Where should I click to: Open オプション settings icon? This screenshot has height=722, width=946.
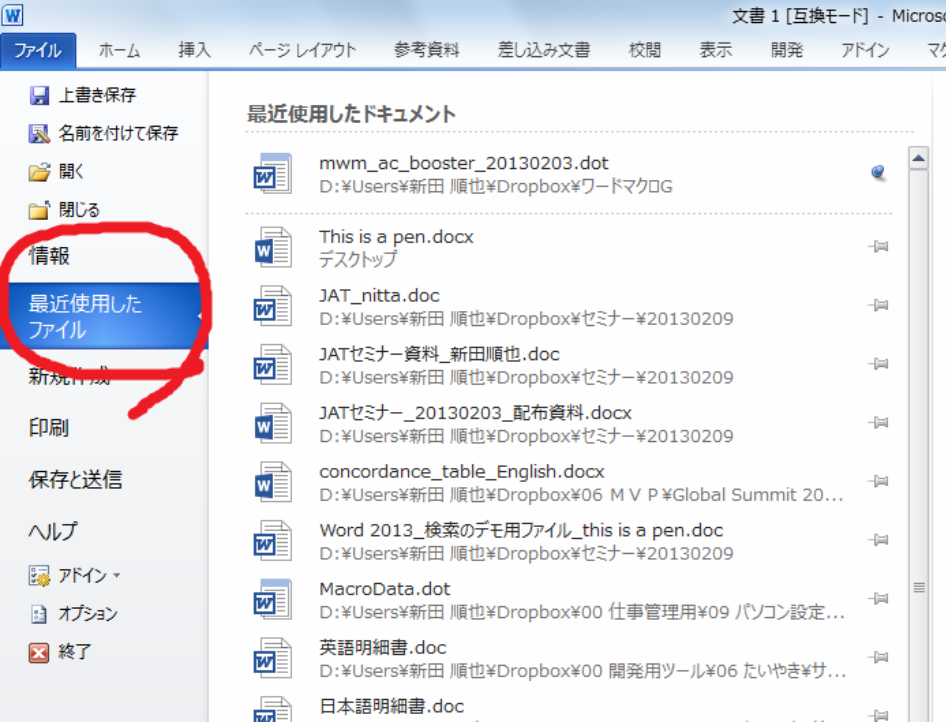tap(40, 614)
